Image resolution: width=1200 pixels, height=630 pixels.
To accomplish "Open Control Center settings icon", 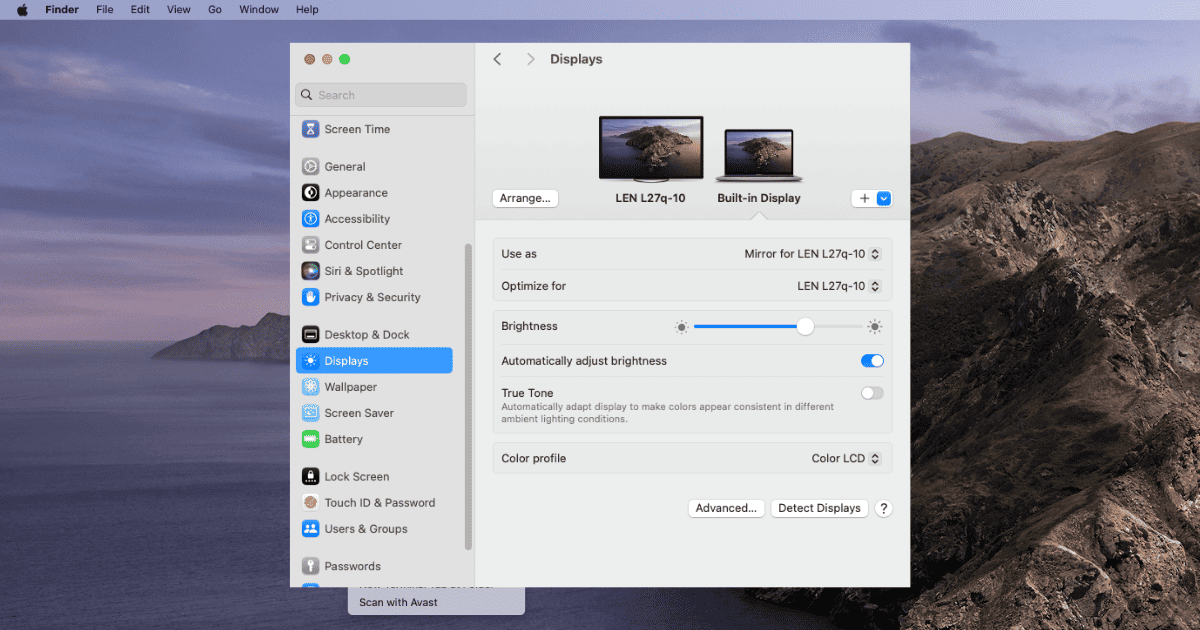I will [x=311, y=245].
